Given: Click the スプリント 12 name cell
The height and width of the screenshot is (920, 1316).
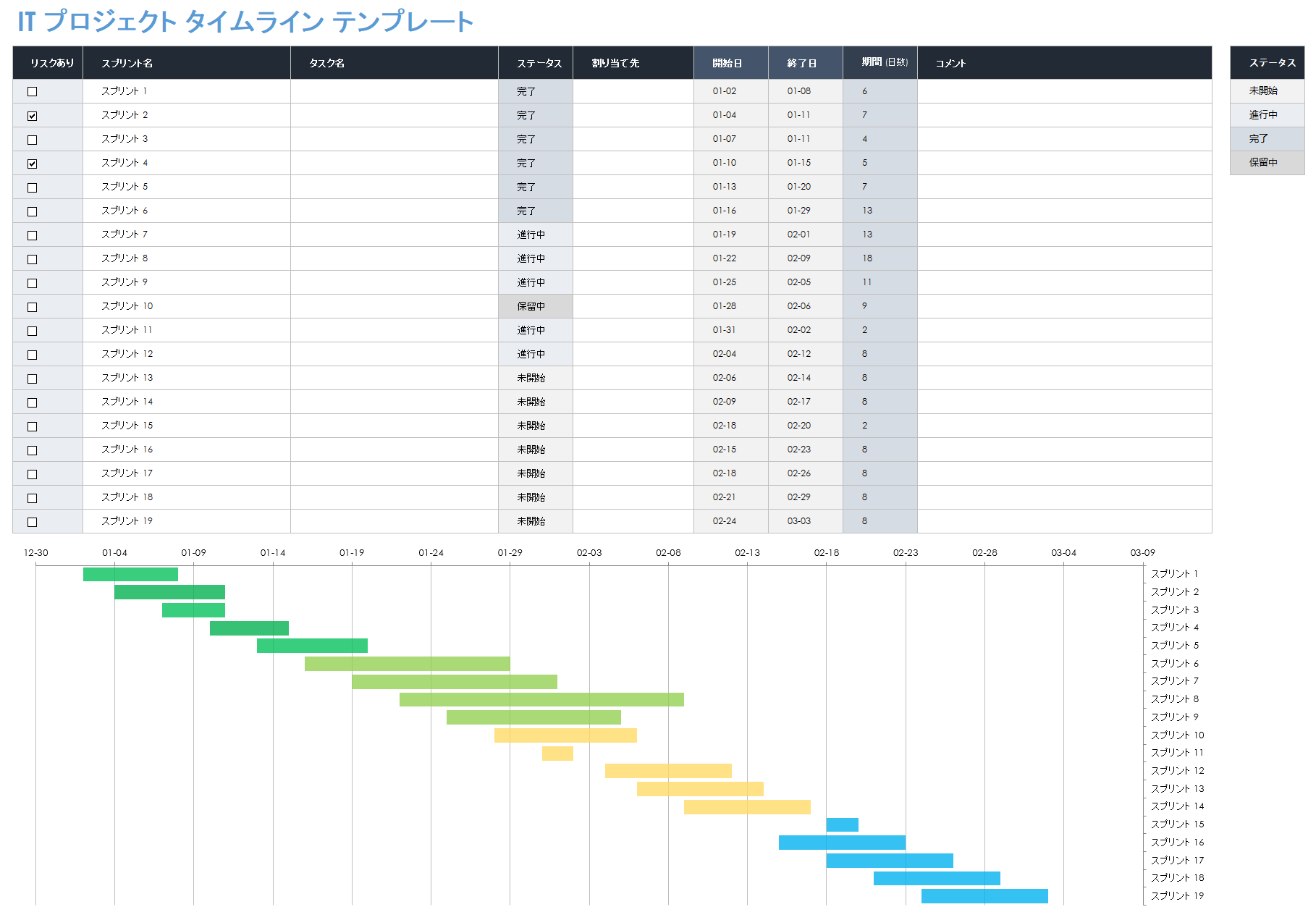Looking at the screenshot, I should [x=187, y=354].
